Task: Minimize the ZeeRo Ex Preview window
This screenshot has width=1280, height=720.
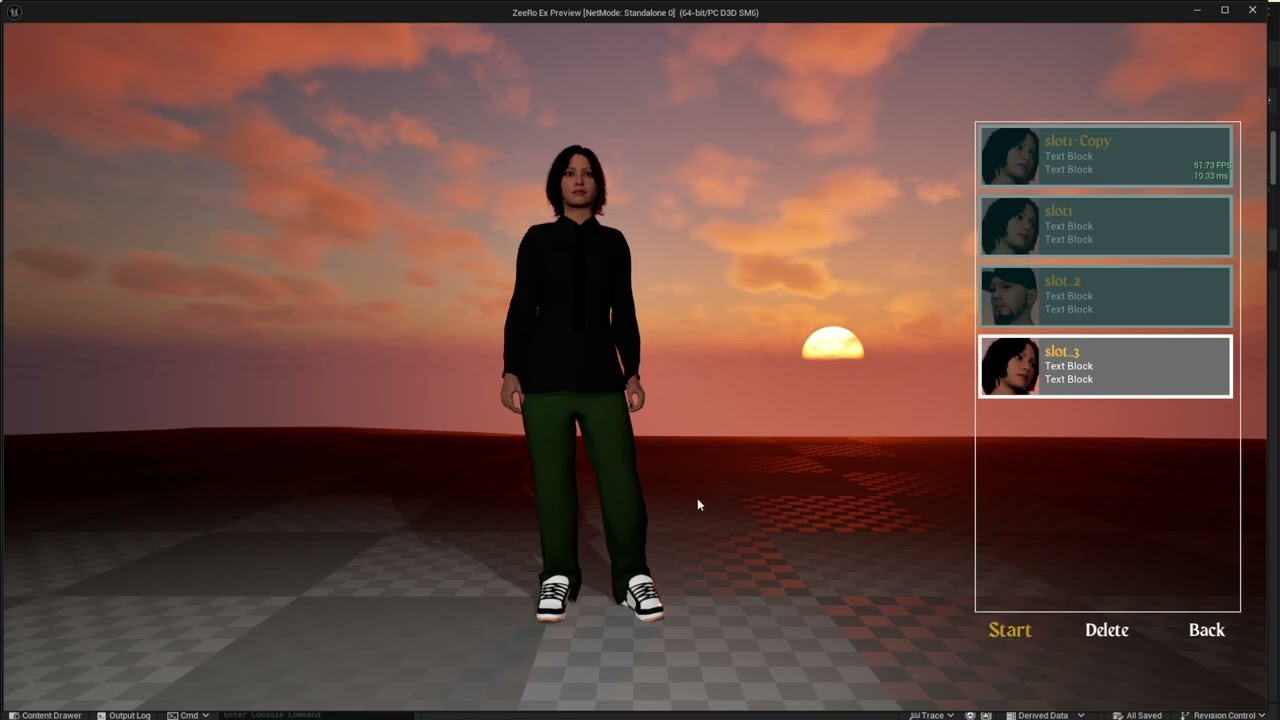Action: (1197, 10)
